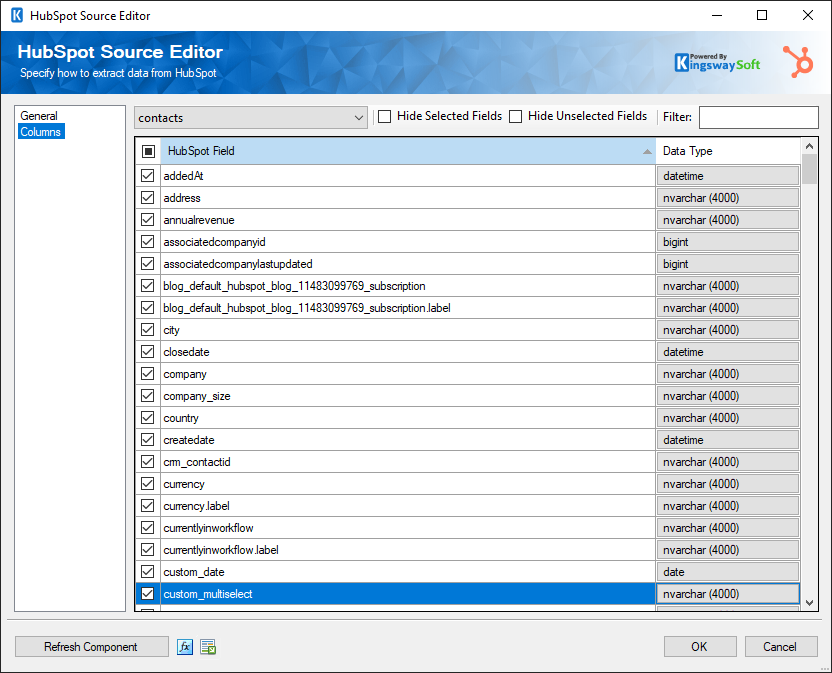Viewport: 832px width, 673px height.
Task: Toggle the select-all header checkbox
Action: coord(149,151)
